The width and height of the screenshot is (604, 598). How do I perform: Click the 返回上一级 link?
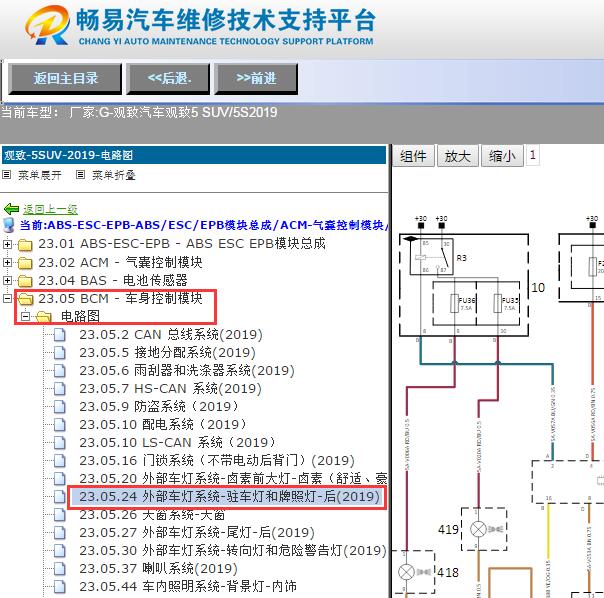pyautogui.click(x=50, y=209)
